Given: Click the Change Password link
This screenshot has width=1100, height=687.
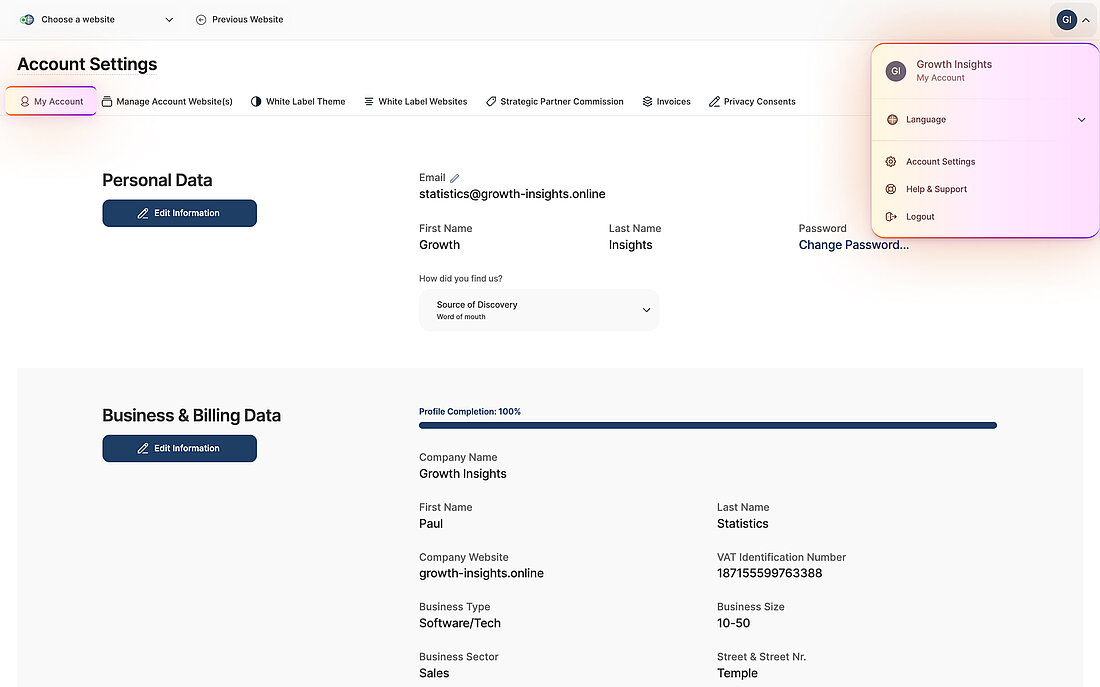Looking at the screenshot, I should (853, 244).
